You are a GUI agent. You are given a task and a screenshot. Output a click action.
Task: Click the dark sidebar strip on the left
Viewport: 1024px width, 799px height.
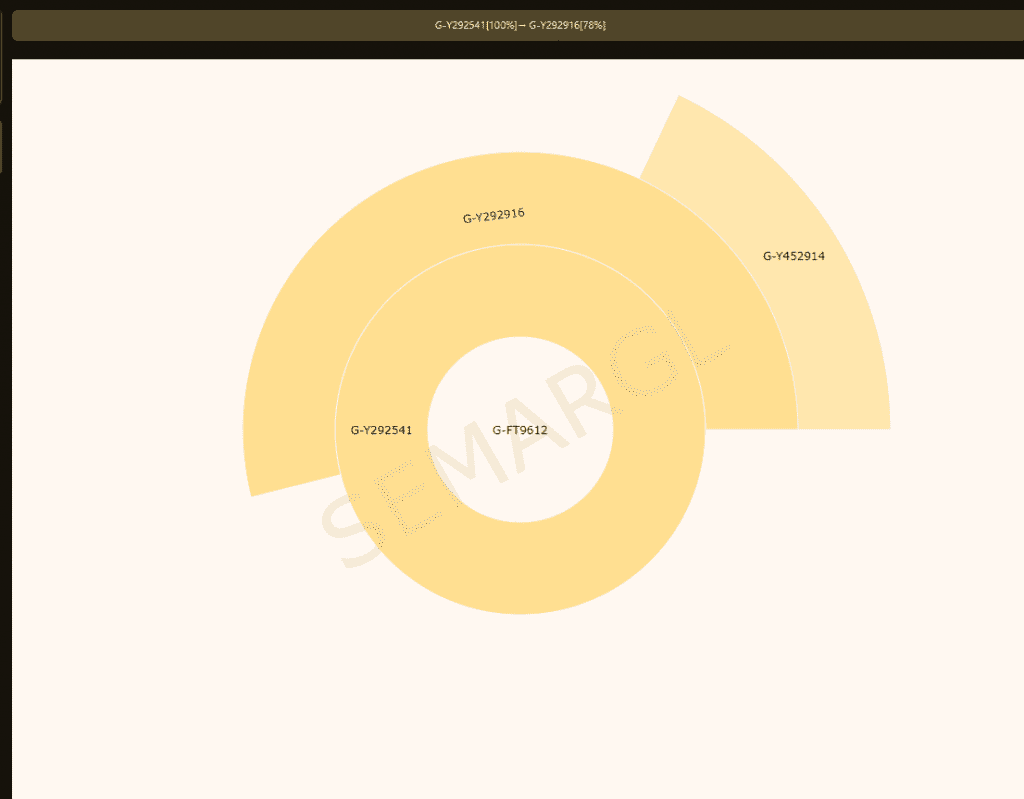pos(4,400)
